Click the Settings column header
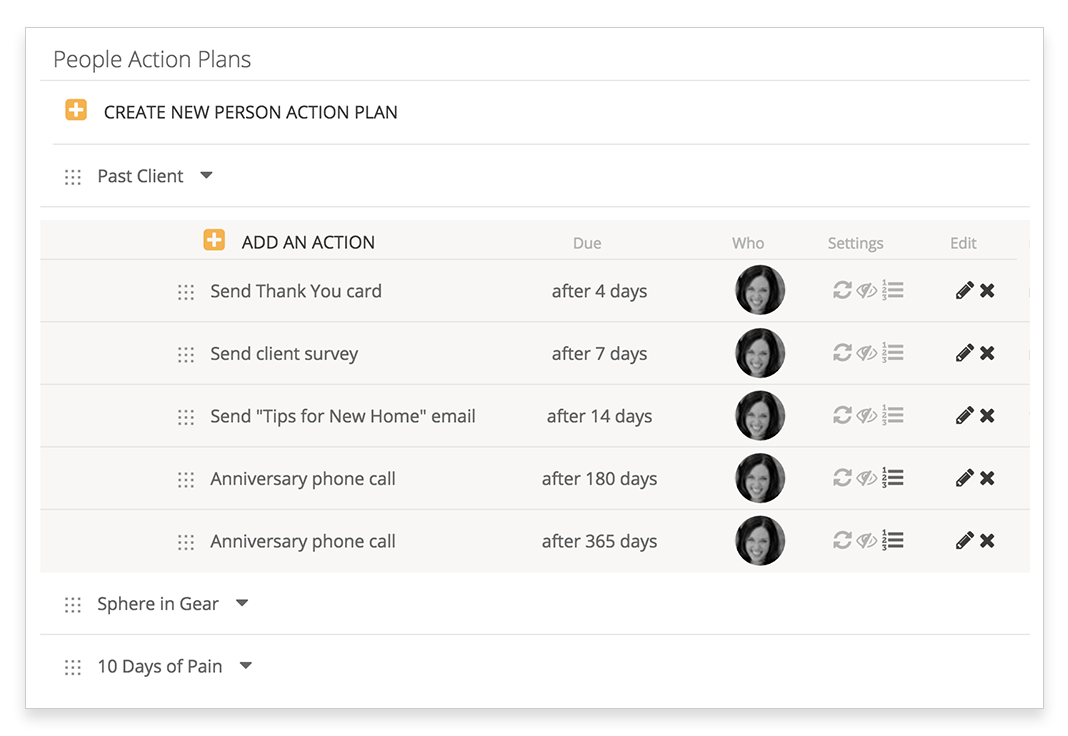Screen dimensions: 1068x736 pos(855,244)
